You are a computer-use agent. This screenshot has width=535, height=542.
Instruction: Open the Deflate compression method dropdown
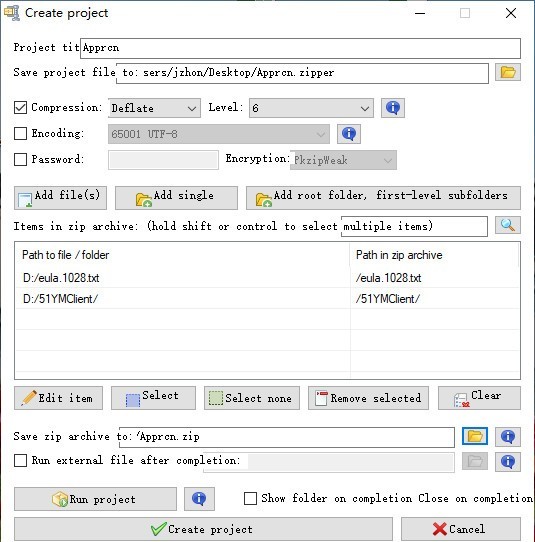pyautogui.click(x=154, y=108)
